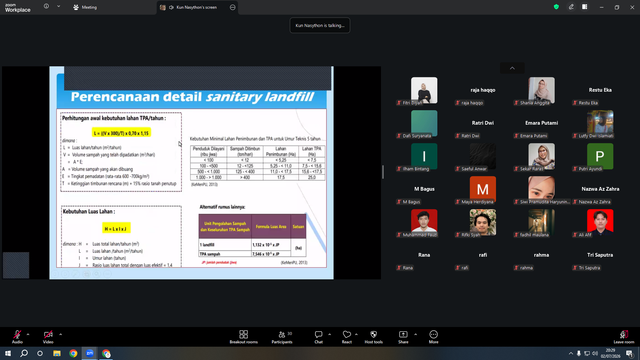Click the meeting info icon beside Workplace
Viewport: 640px width, 360px height.
(46, 7)
